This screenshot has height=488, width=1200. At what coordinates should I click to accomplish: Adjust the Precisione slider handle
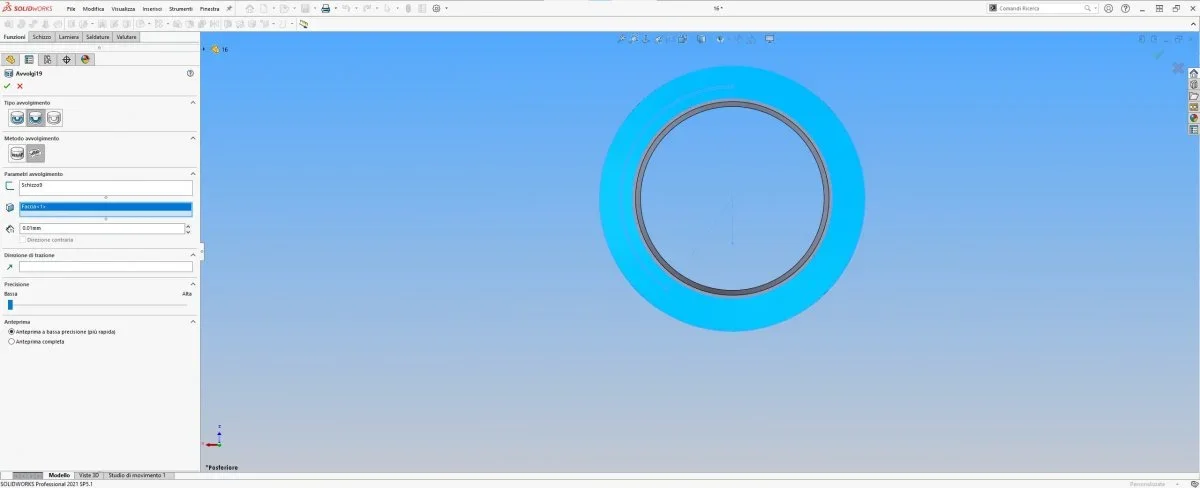11,305
